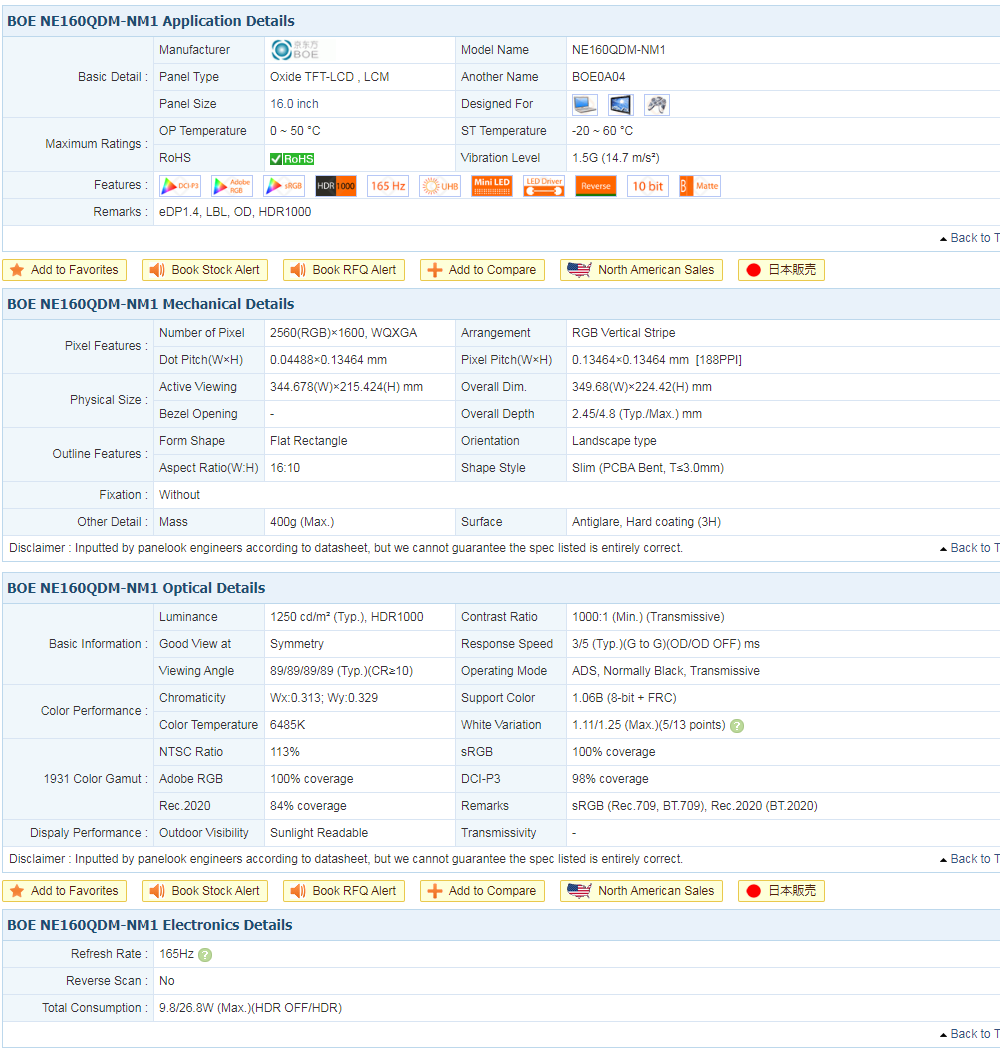Screen dimensions: 1000x1049
Task: Click the 165 Hz feature badge
Action: coord(388,186)
